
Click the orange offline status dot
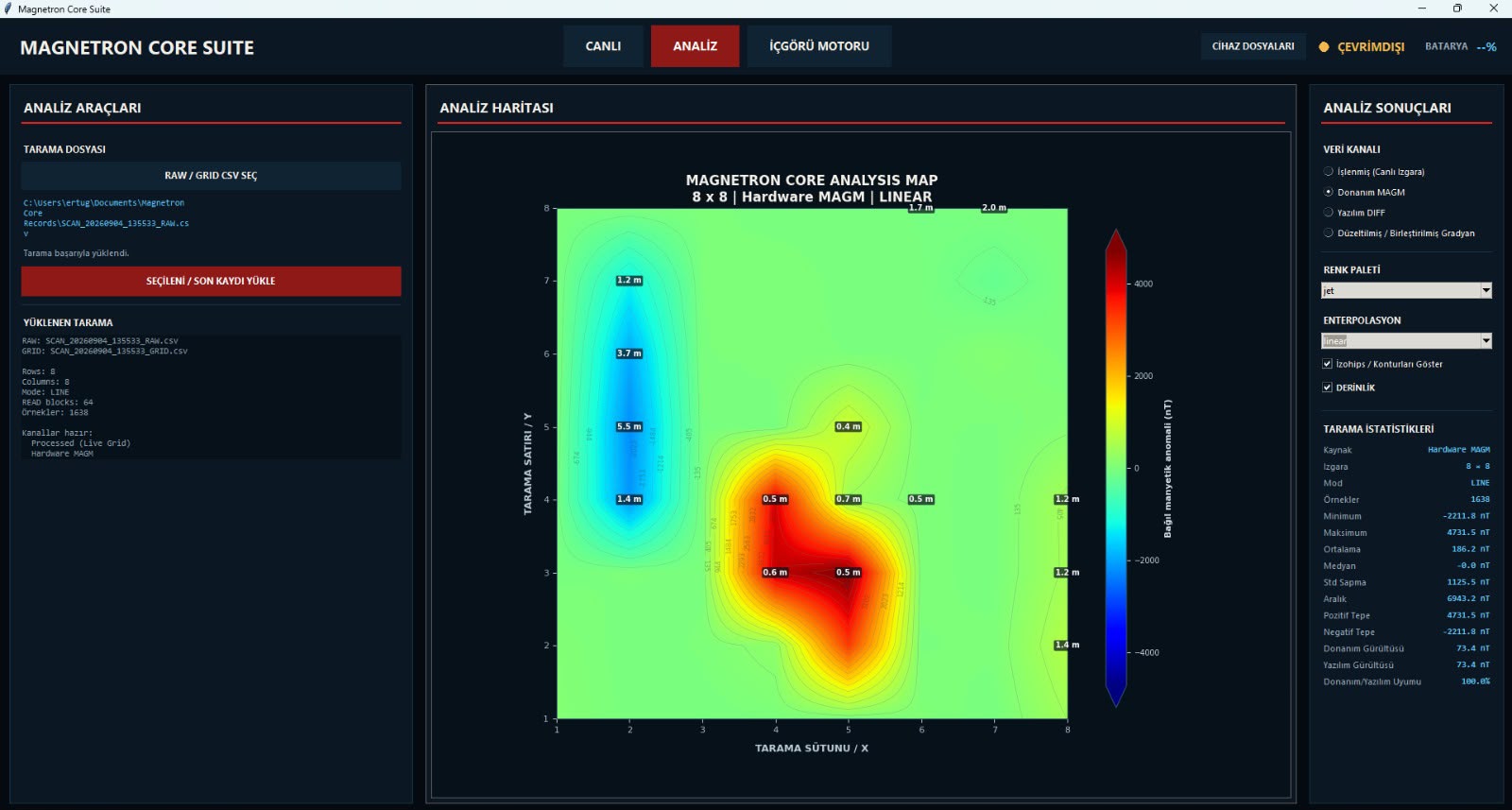pyautogui.click(x=1324, y=46)
